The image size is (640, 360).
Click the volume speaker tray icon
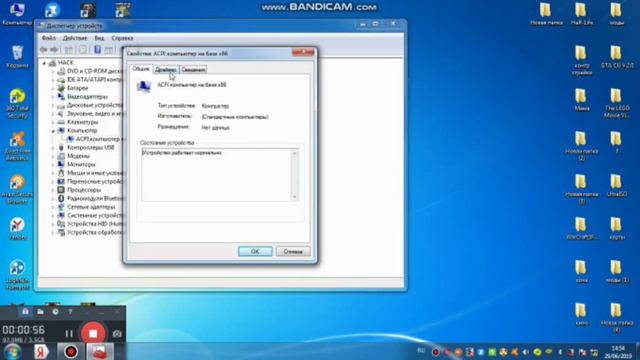click(x=526, y=352)
